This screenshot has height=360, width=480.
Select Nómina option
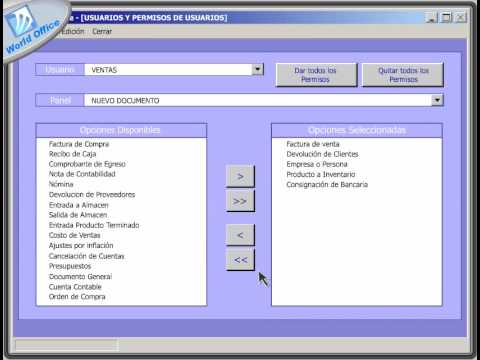pos(61,184)
